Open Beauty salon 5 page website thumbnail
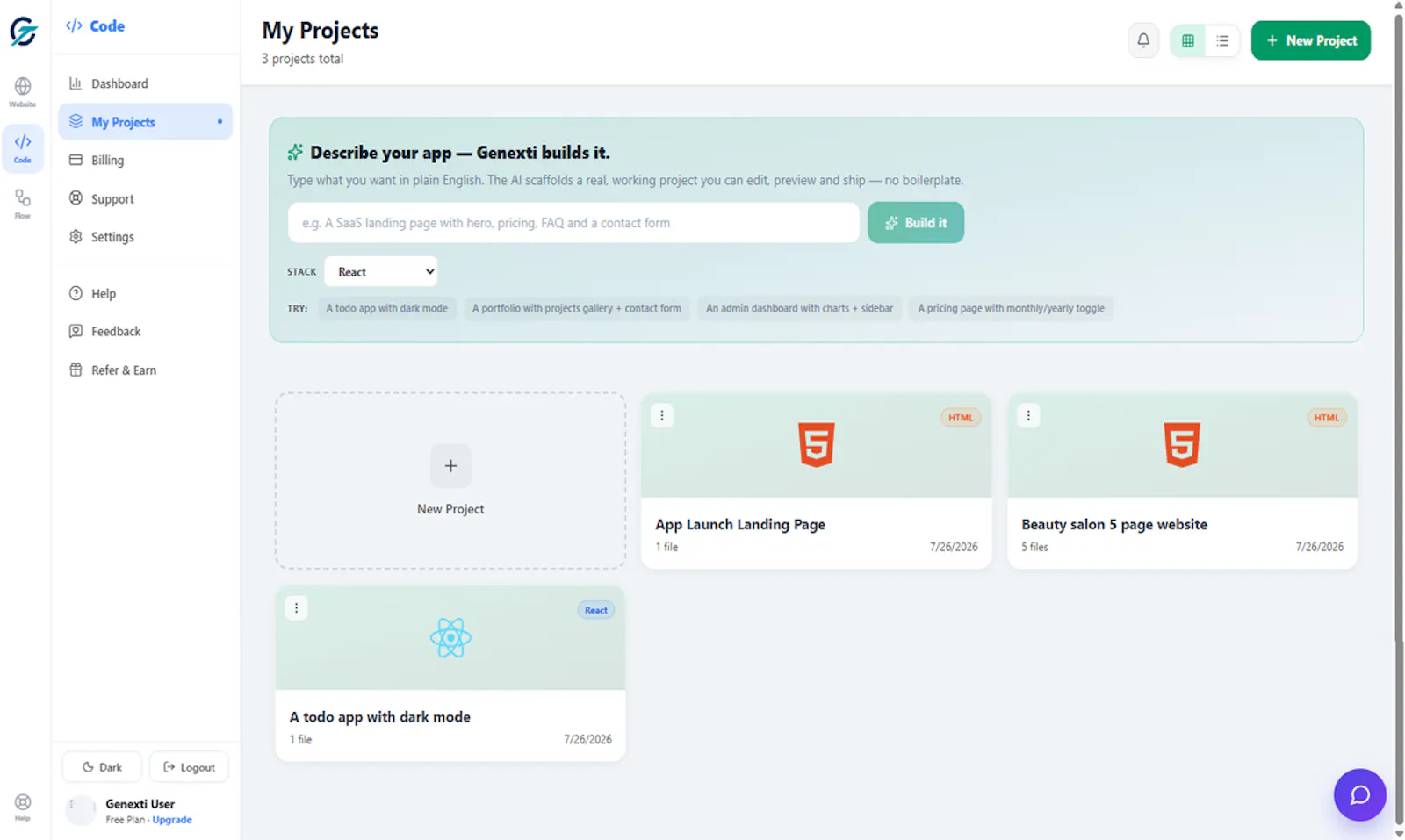Screen dimensions: 1405x840 click(x=1182, y=444)
